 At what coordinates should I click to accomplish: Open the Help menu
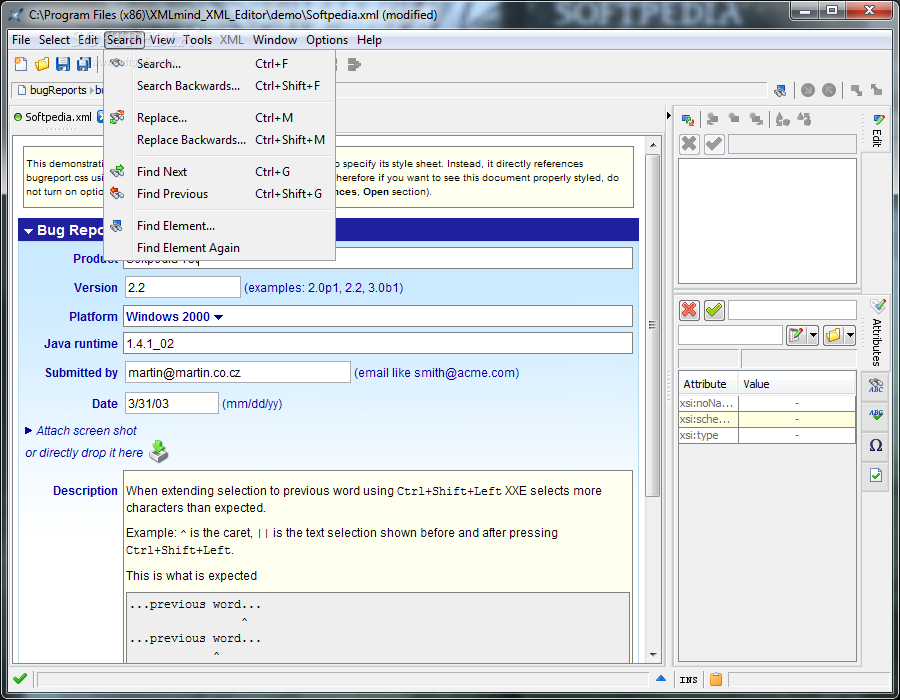coord(369,40)
